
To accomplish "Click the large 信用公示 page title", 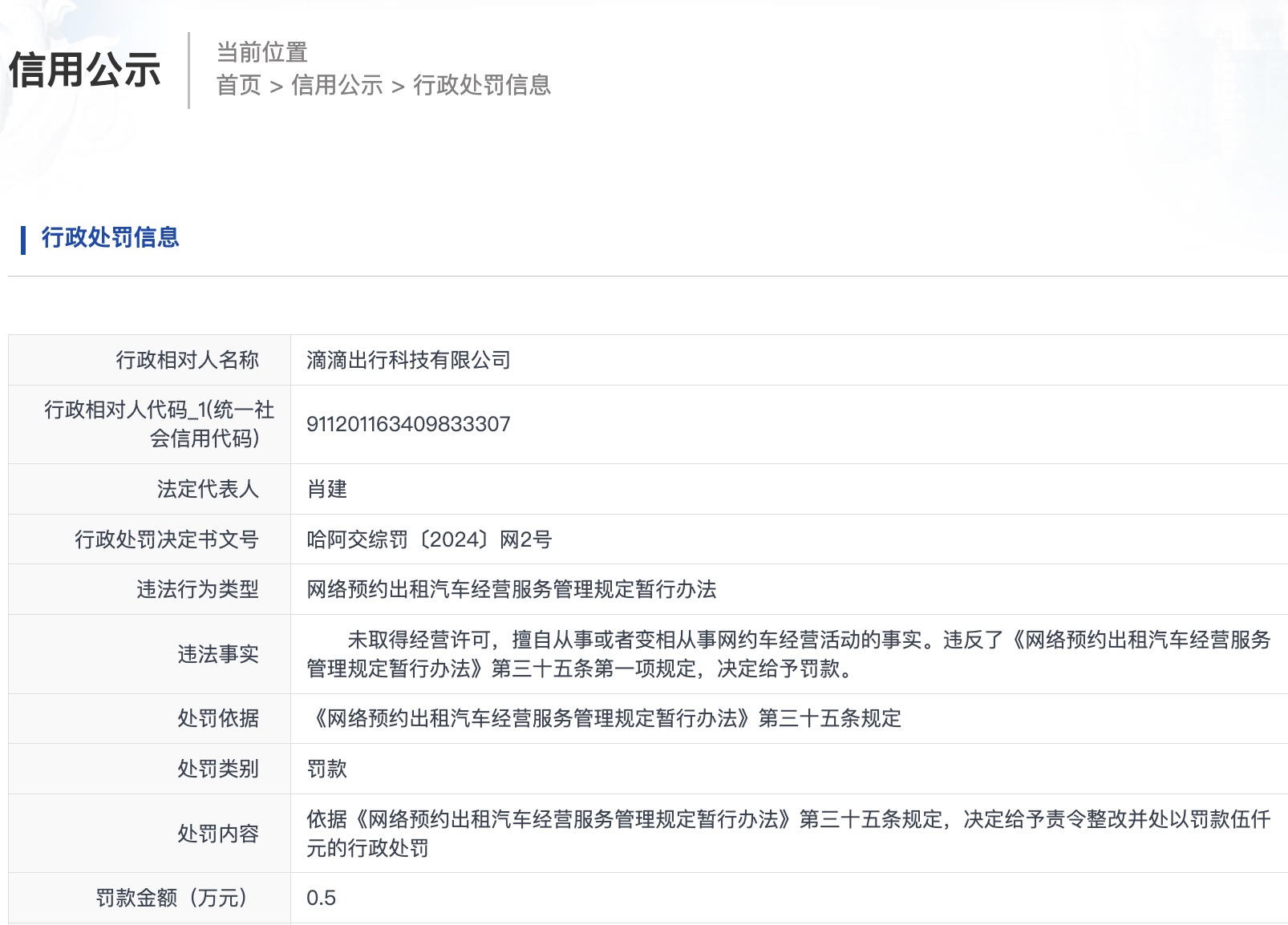I will 85,70.
